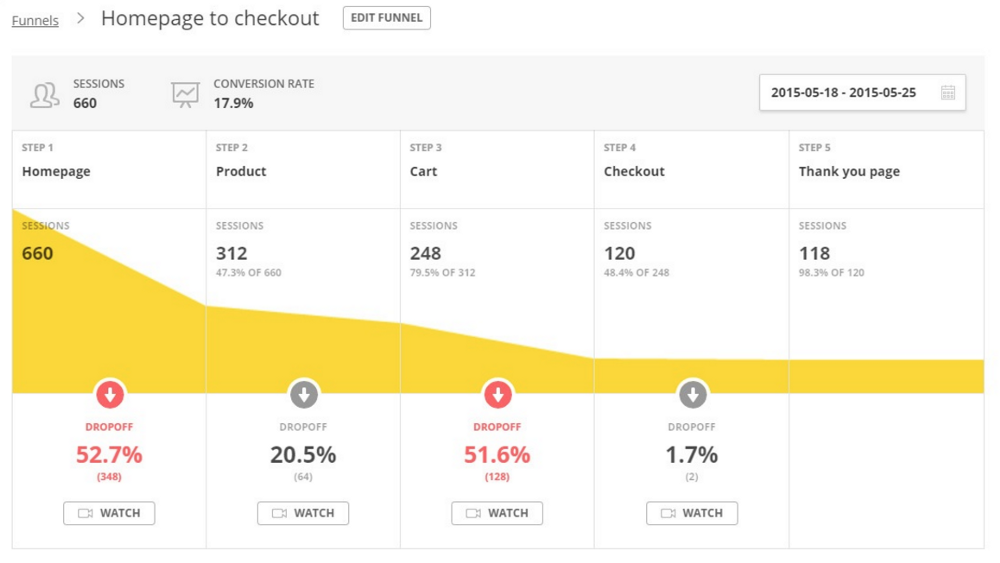Click the gray dropoff arrow under Product
The width and height of the screenshot is (1000, 563).
[304, 394]
